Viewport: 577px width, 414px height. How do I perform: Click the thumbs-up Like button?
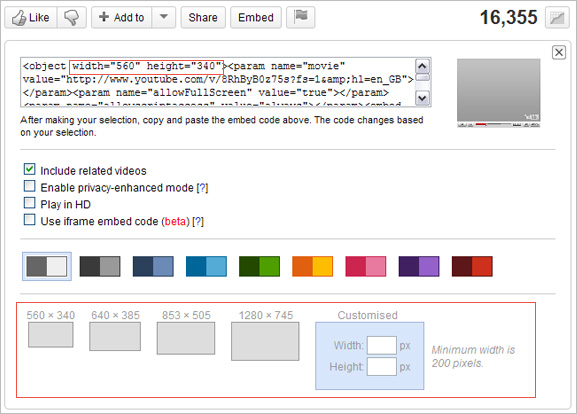[31, 17]
